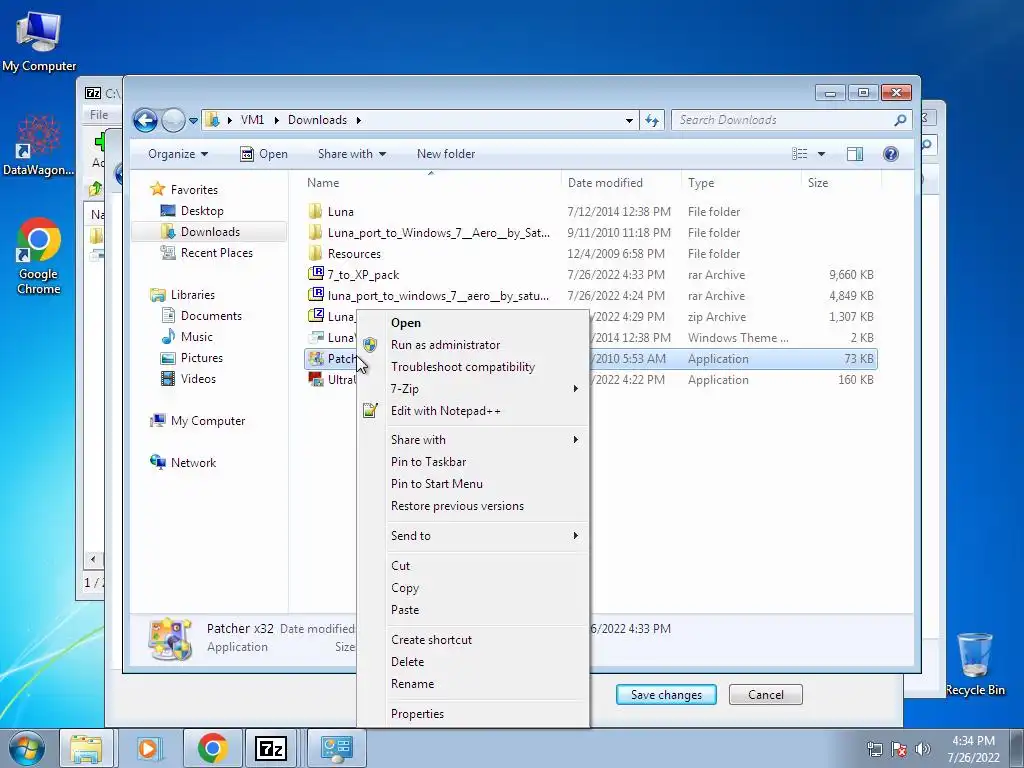Select Downloads in the navigation pane
Screen dimensions: 1024x768
click(x=209, y=232)
